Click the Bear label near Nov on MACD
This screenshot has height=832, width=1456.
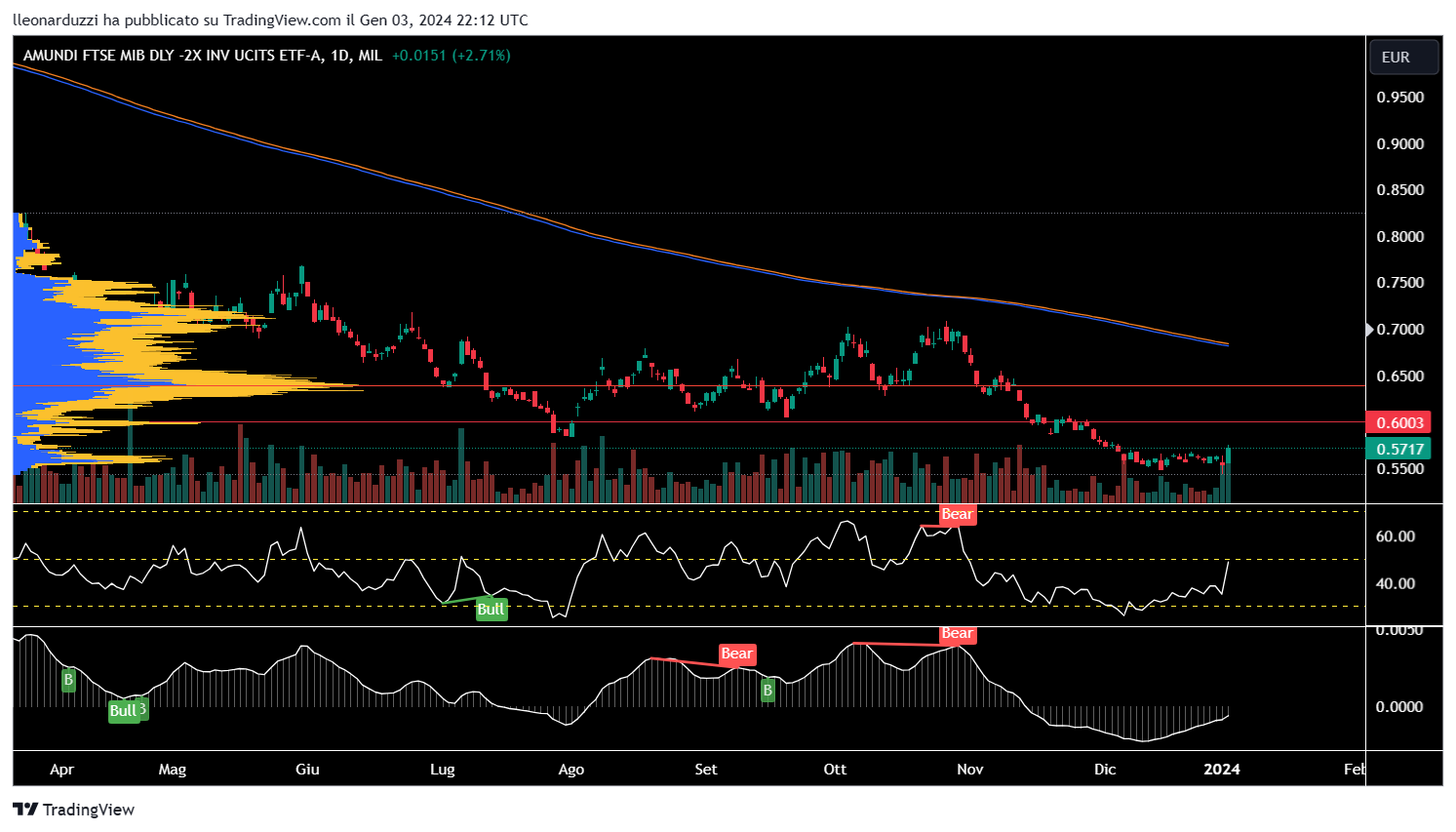coord(957,634)
